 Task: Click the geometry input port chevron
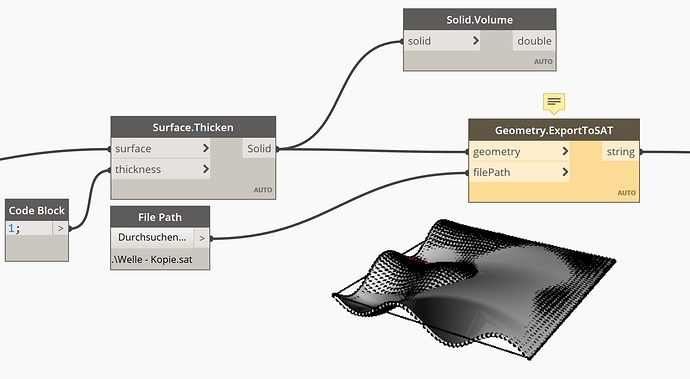coord(565,151)
